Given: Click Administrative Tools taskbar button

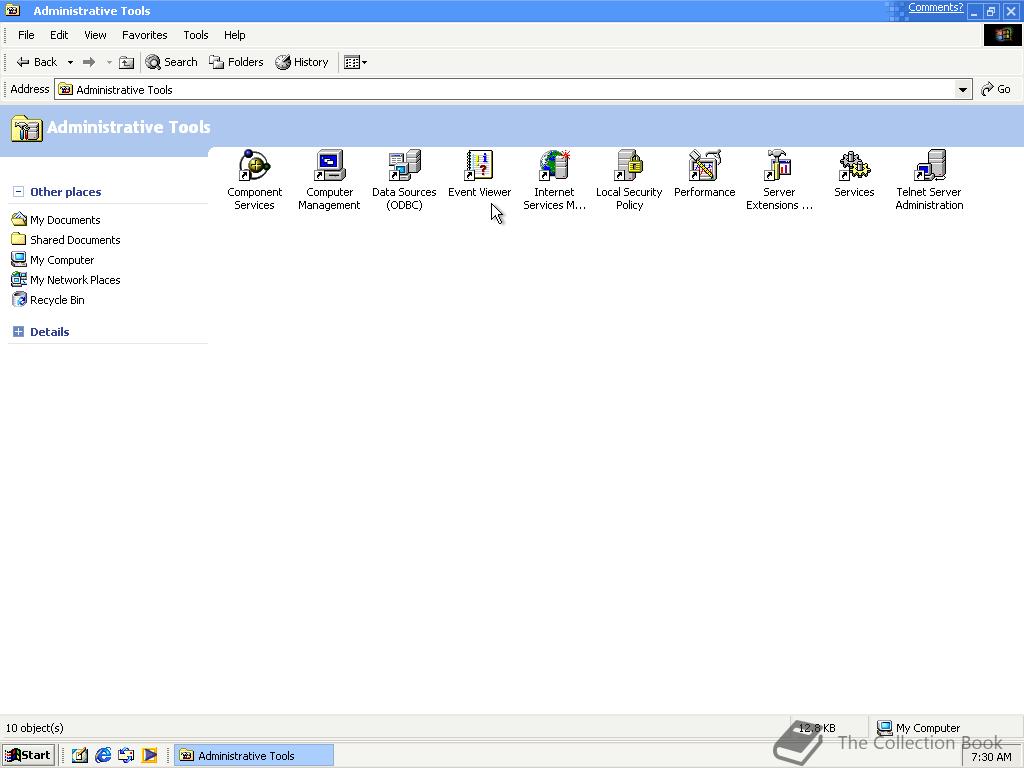Looking at the screenshot, I should tap(254, 756).
